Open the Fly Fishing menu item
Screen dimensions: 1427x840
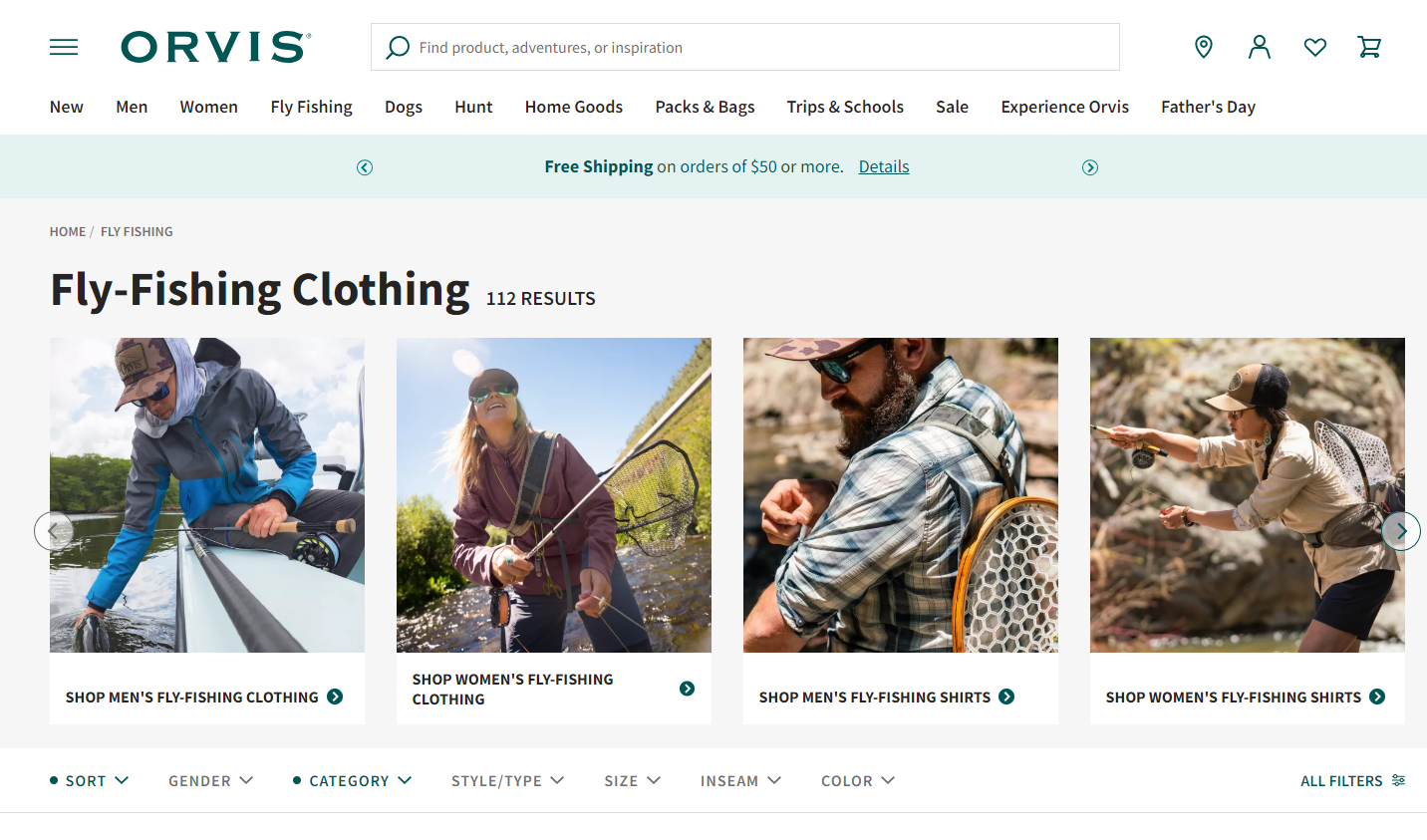[x=311, y=107]
